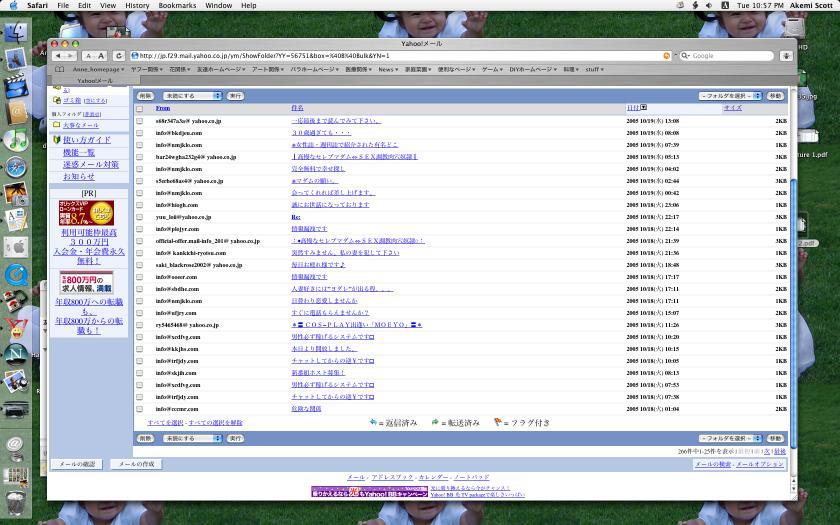
Task: Tick checkbox for info@hiogh.com message
Action: [139, 205]
